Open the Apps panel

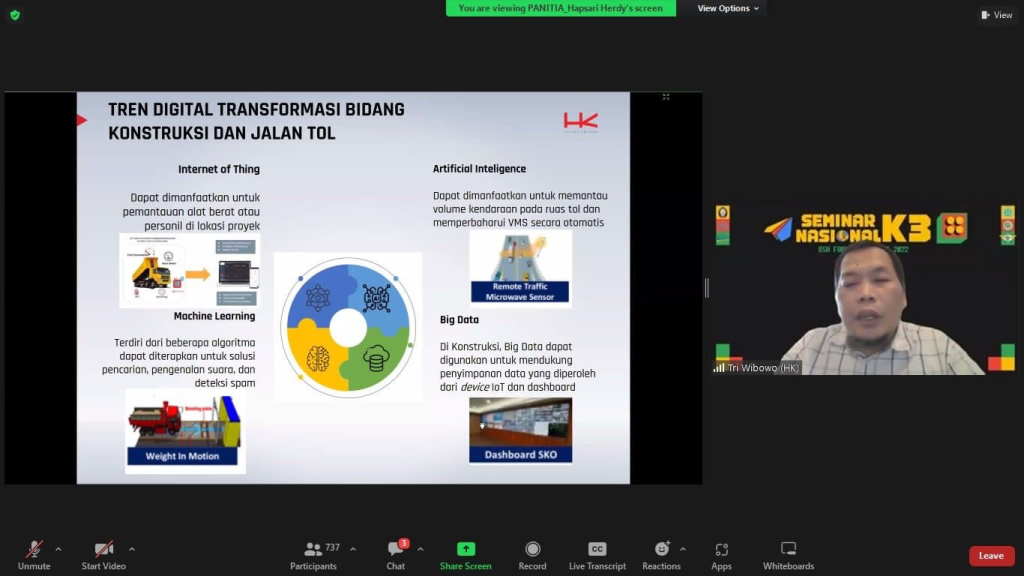721,549
